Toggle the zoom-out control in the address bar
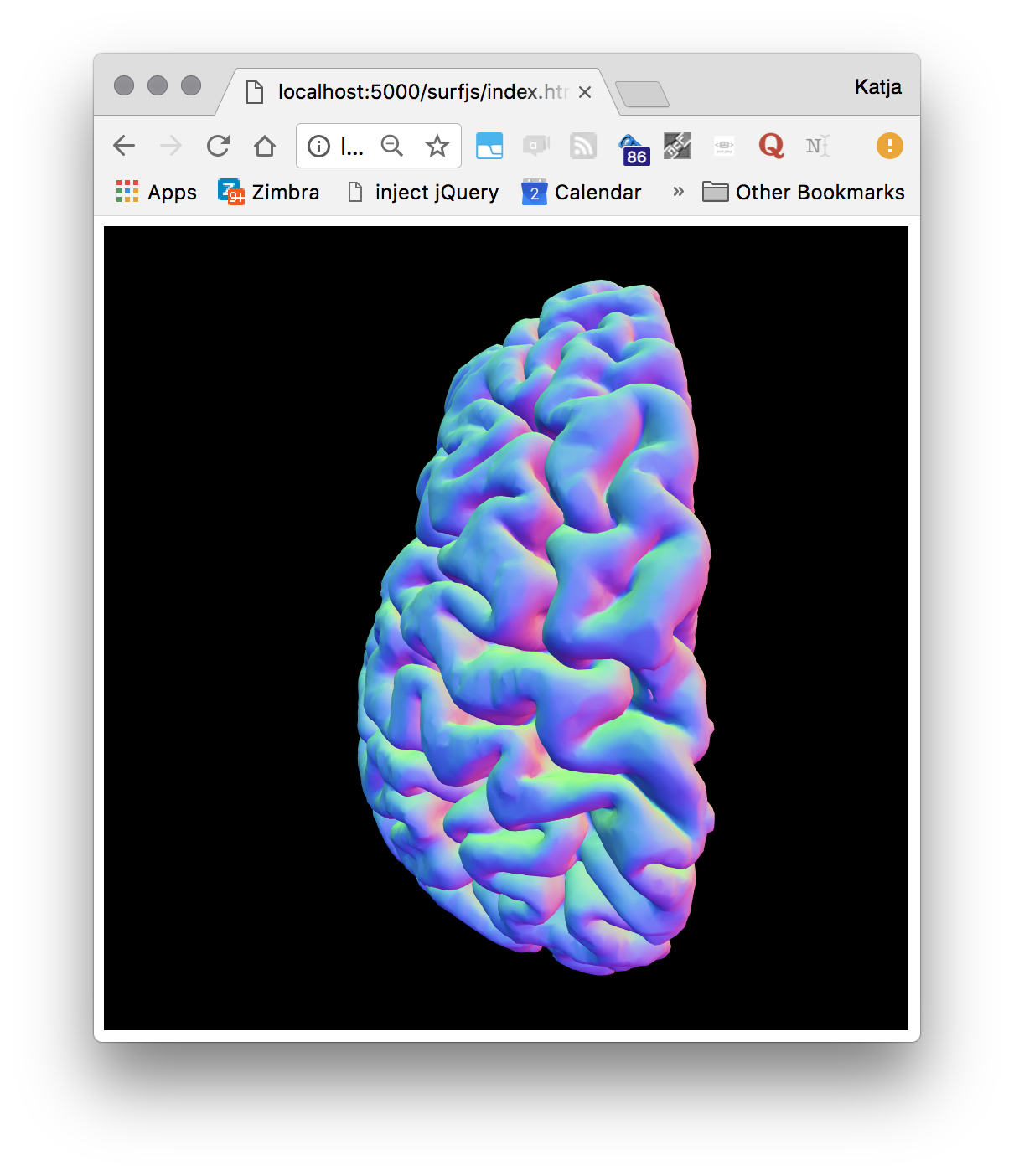 pos(392,146)
